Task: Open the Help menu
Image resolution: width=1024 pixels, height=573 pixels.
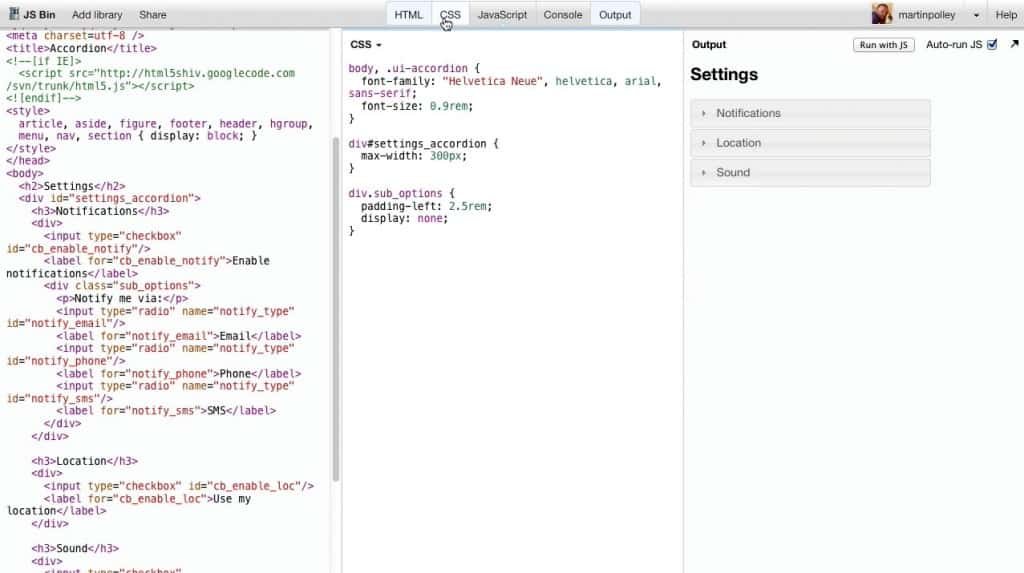Action: 1006,14
